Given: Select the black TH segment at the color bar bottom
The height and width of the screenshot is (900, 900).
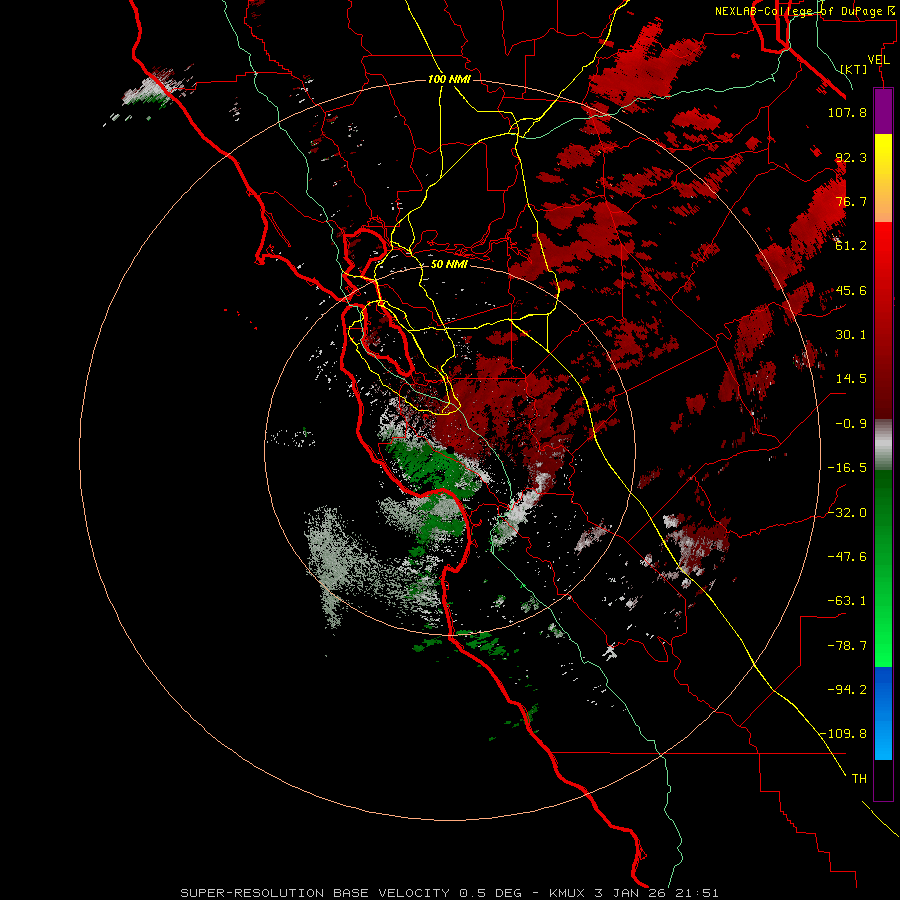Looking at the screenshot, I should (x=883, y=779).
